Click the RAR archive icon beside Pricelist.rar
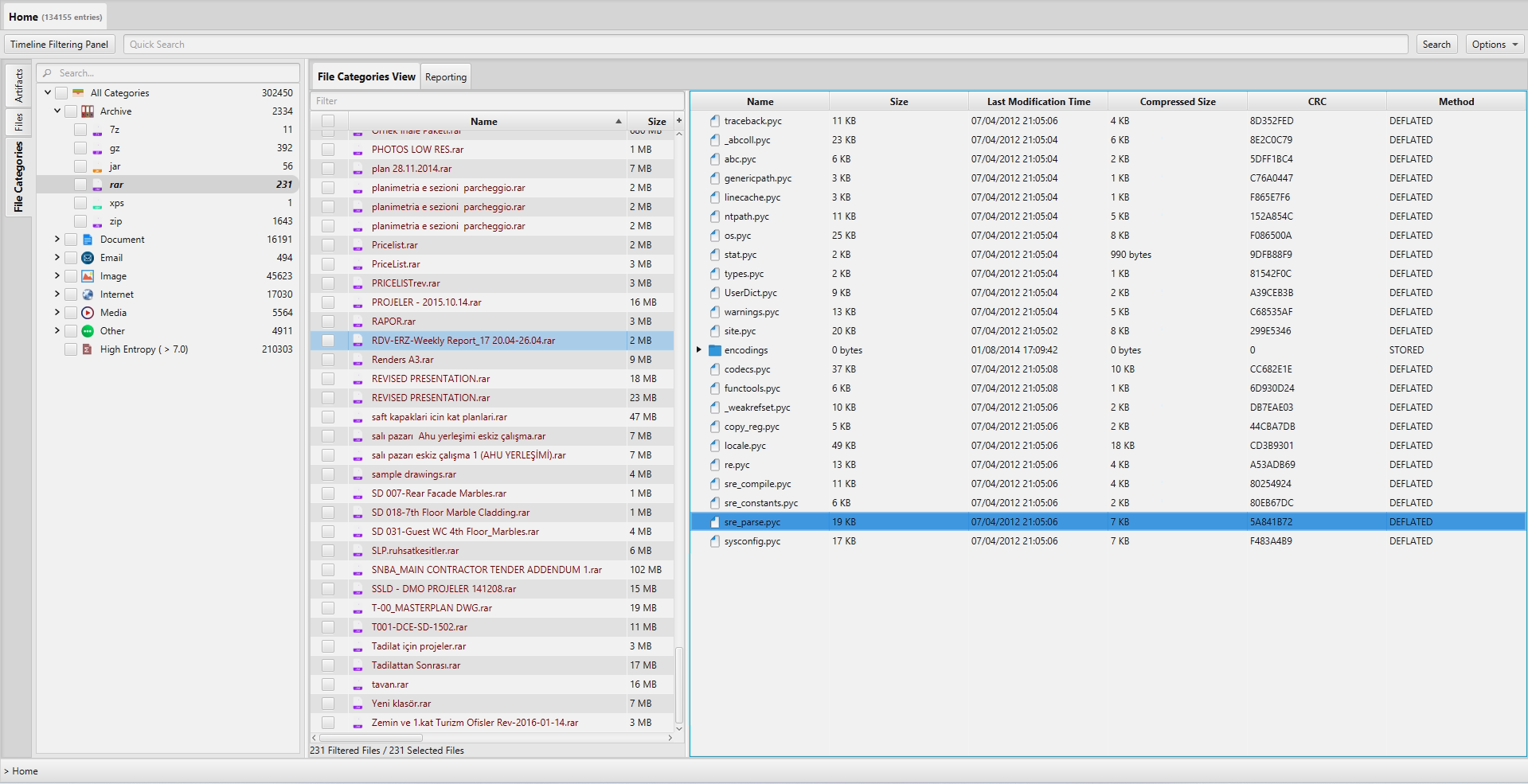This screenshot has height=784, width=1528. (357, 245)
